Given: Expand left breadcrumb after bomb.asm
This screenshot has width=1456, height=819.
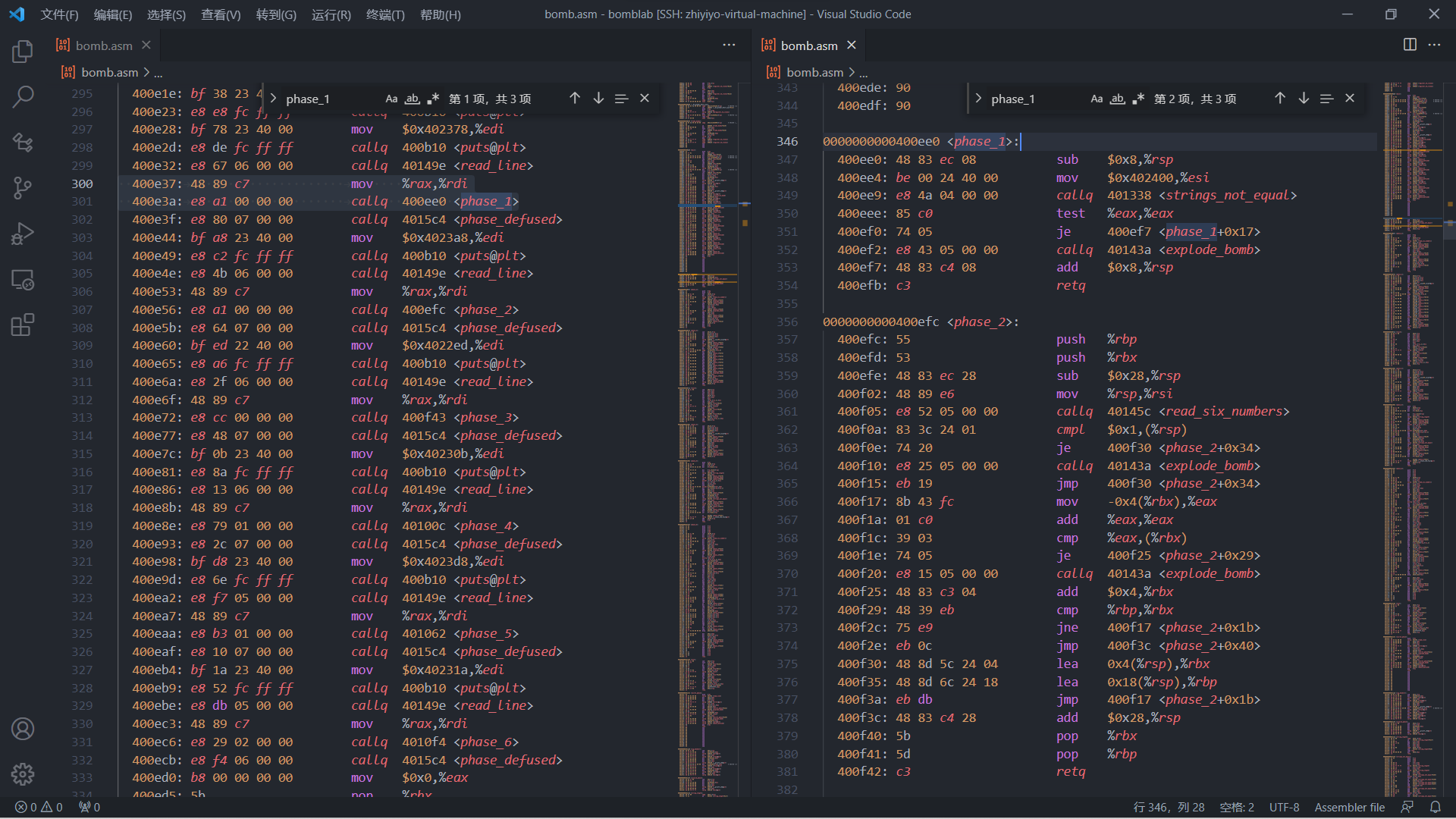Looking at the screenshot, I should click(x=158, y=73).
